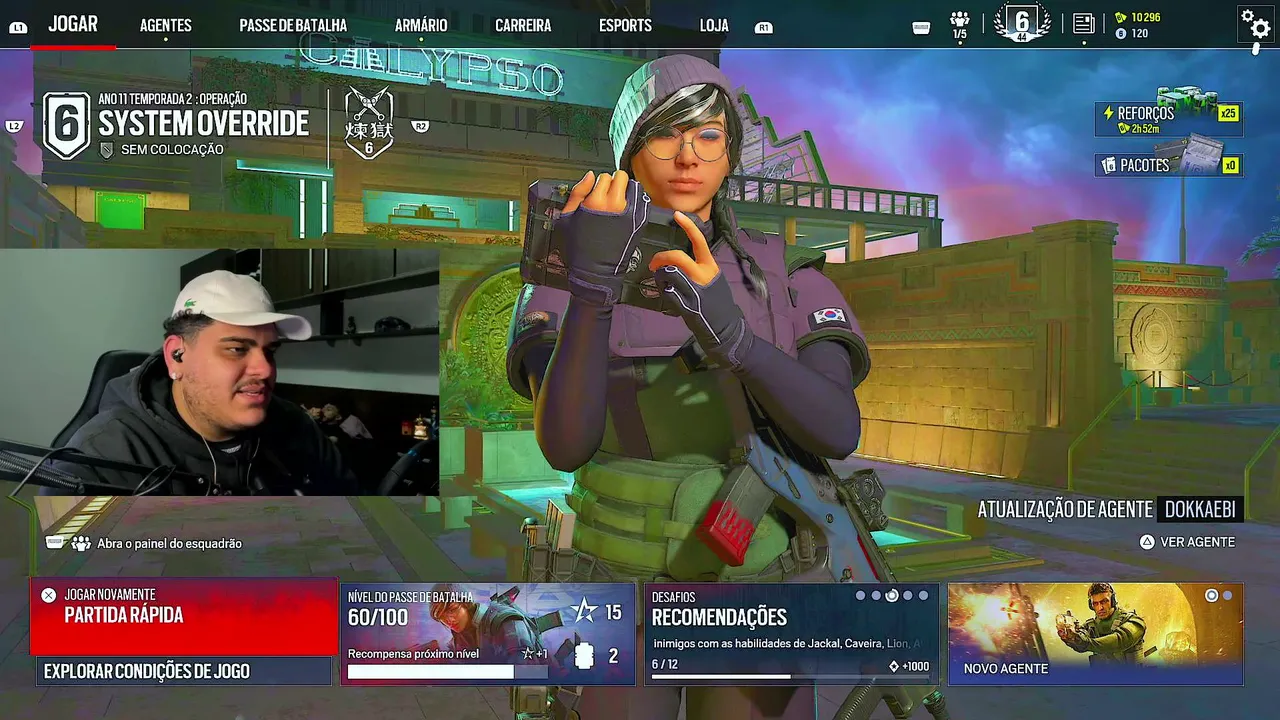Click the 2h52m booster timer
Image resolution: width=1280 pixels, height=720 pixels.
click(1145, 129)
